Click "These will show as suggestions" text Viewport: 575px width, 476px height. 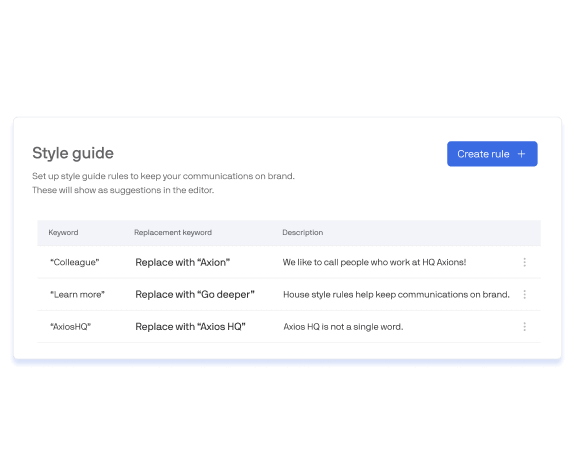pos(123,190)
